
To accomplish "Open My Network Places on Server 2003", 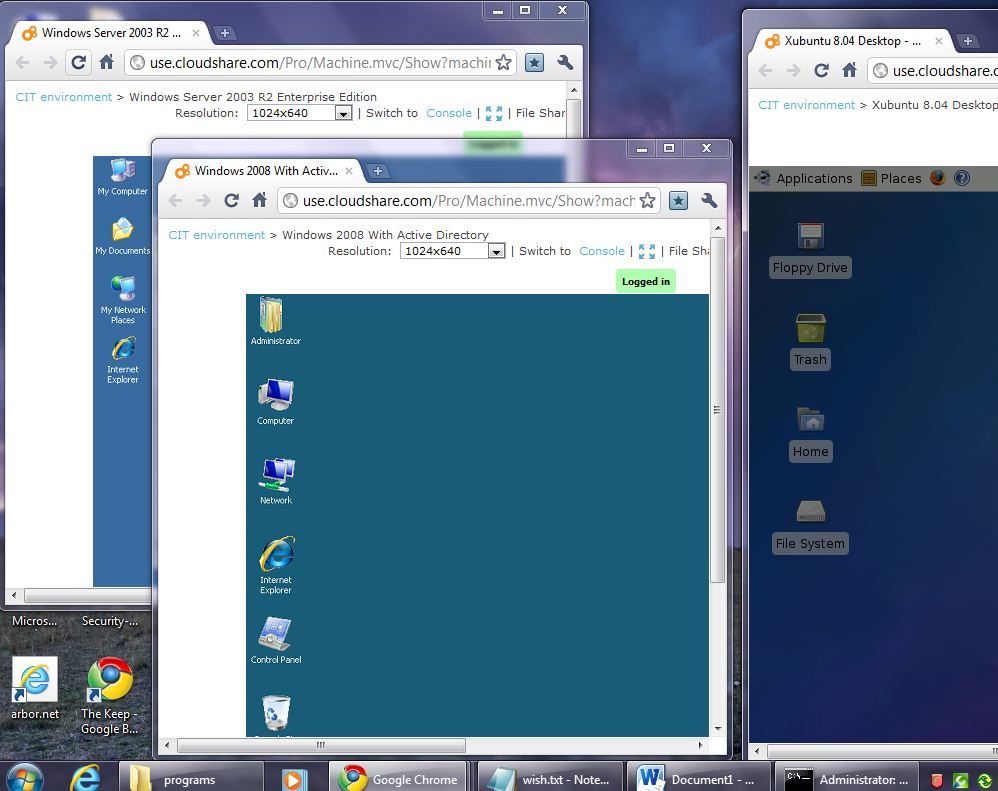I will pos(123,300).
